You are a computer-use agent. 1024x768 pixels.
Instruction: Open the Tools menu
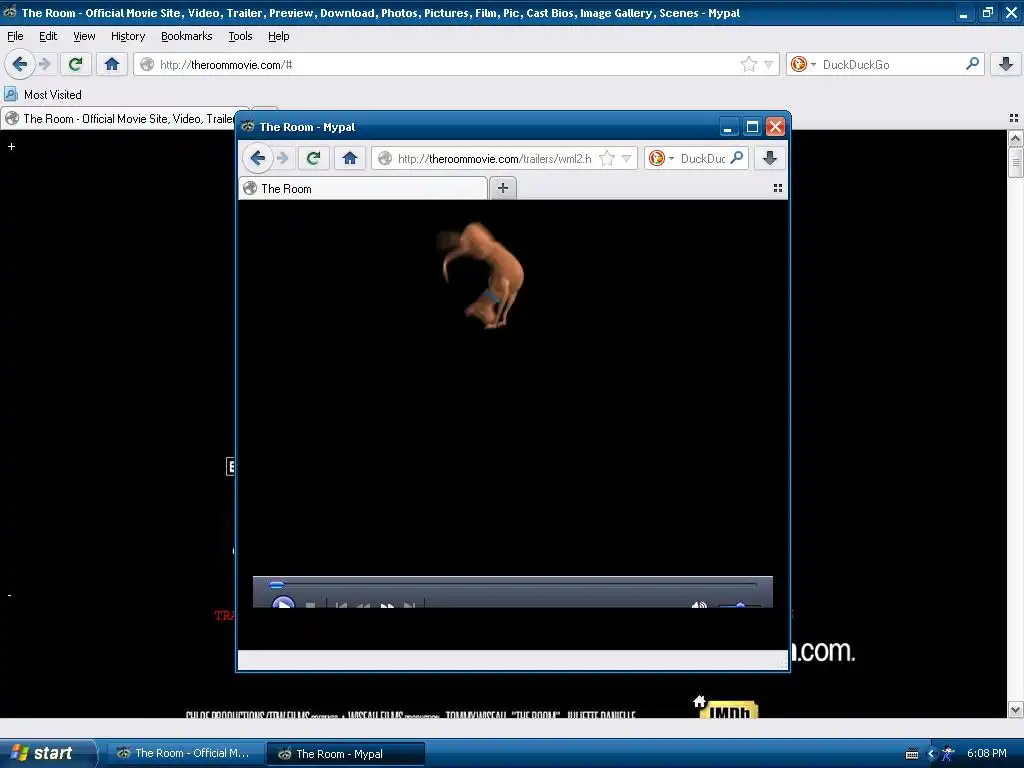click(x=240, y=36)
